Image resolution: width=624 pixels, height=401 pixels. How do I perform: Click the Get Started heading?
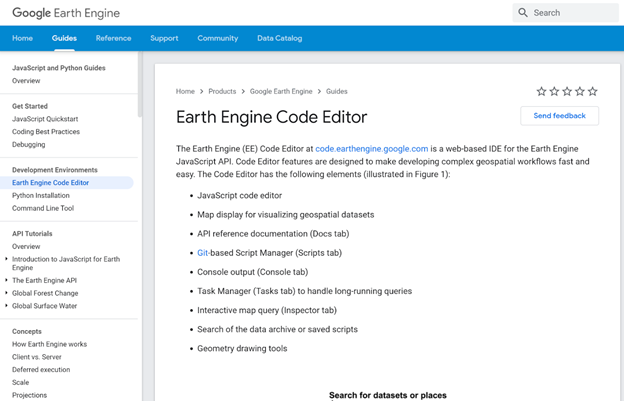[x=30, y=106]
